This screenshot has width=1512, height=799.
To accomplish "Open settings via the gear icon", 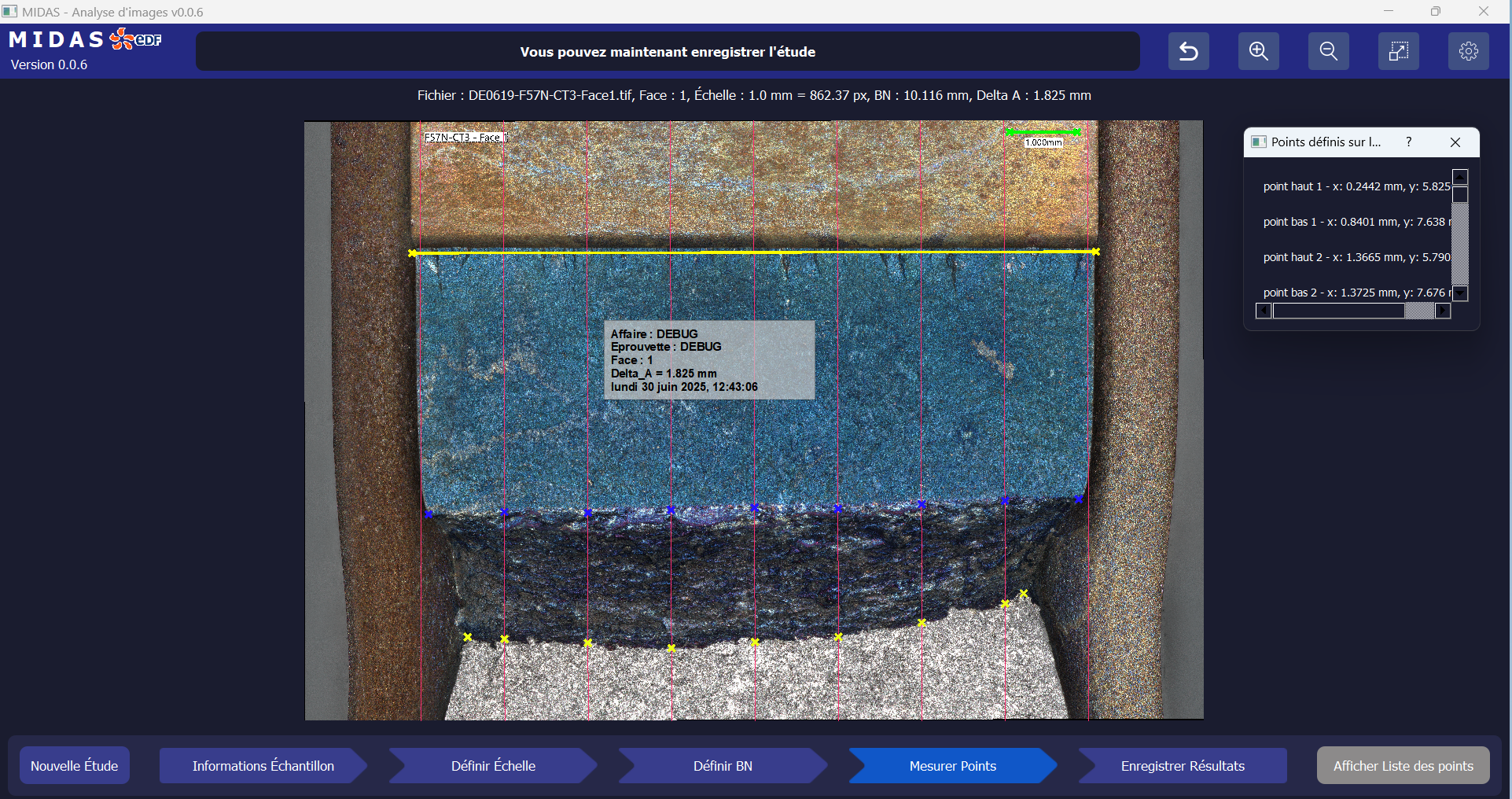I will [x=1468, y=52].
